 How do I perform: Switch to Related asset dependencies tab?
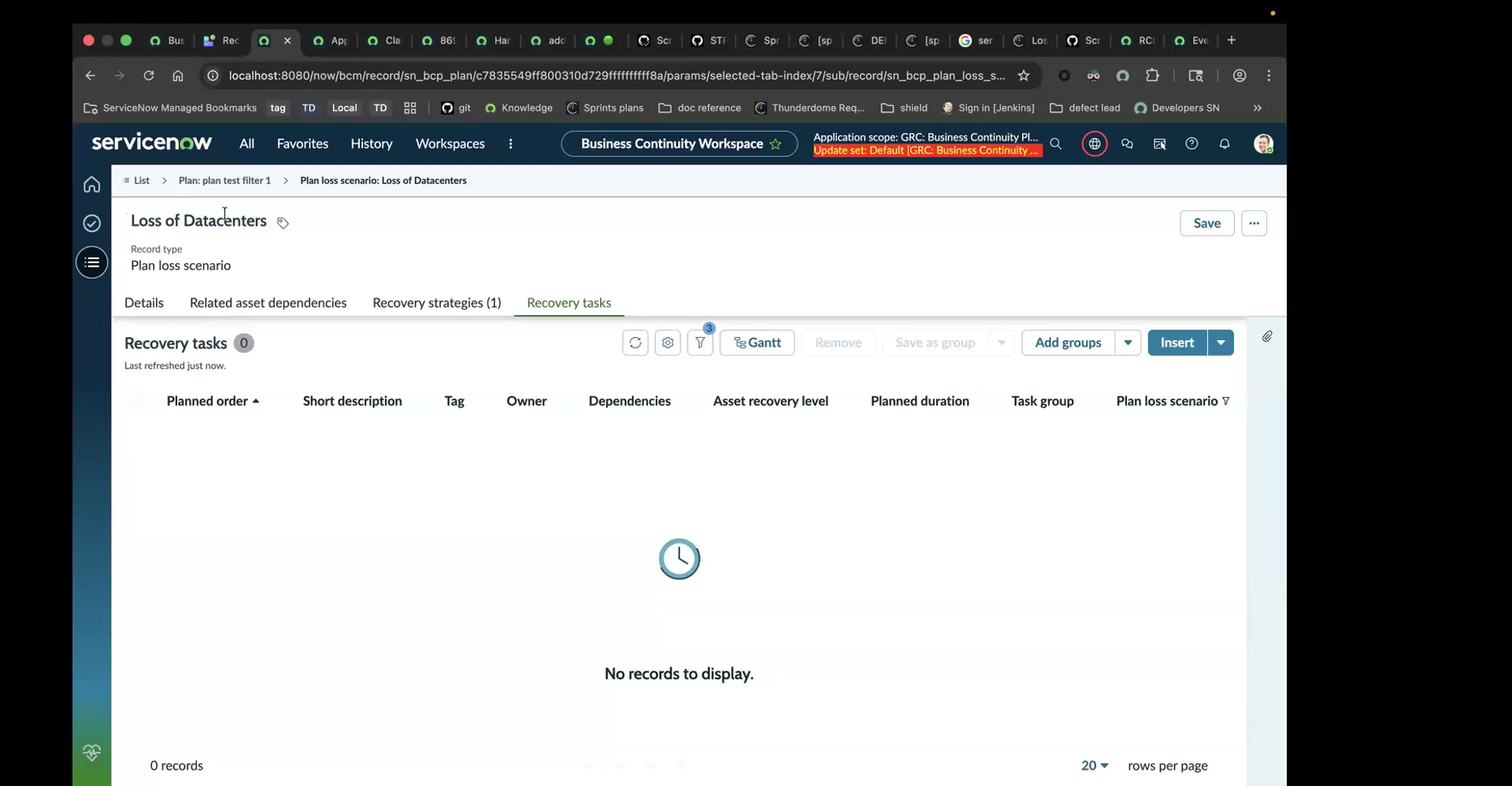tap(268, 303)
